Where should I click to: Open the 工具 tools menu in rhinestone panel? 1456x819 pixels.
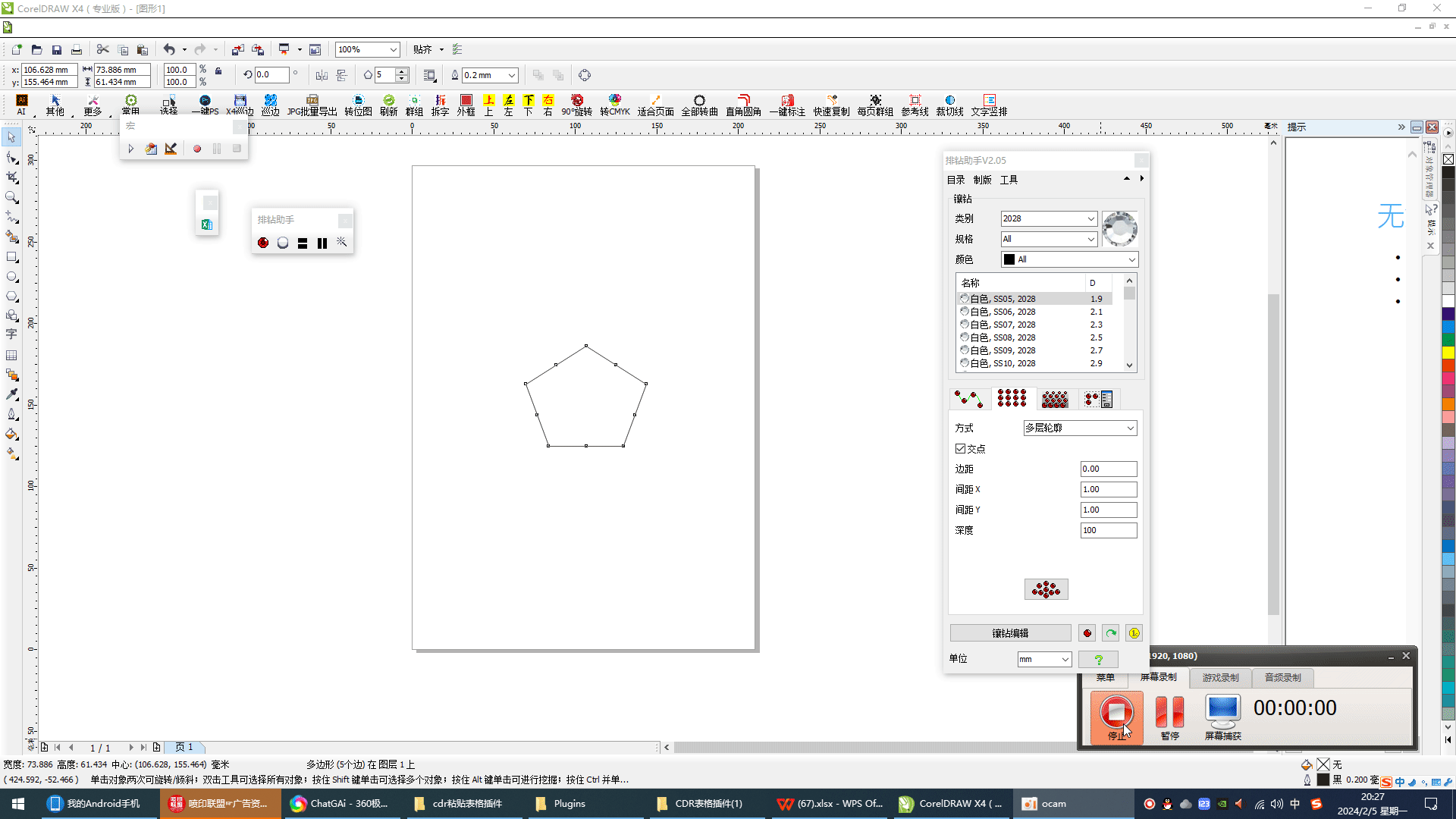click(1010, 180)
